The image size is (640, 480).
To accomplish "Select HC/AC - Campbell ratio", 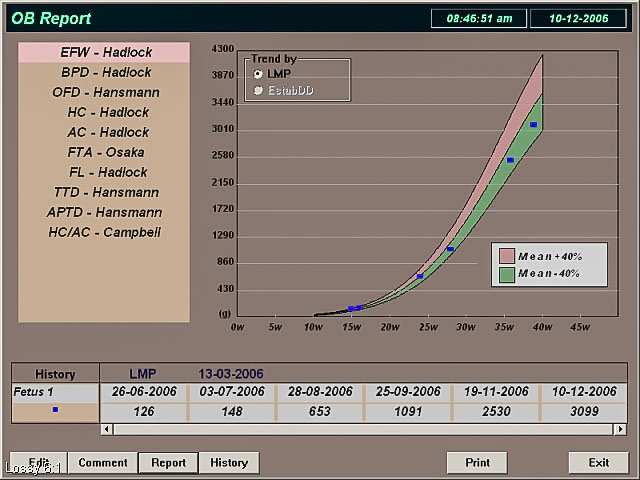I will (x=104, y=232).
